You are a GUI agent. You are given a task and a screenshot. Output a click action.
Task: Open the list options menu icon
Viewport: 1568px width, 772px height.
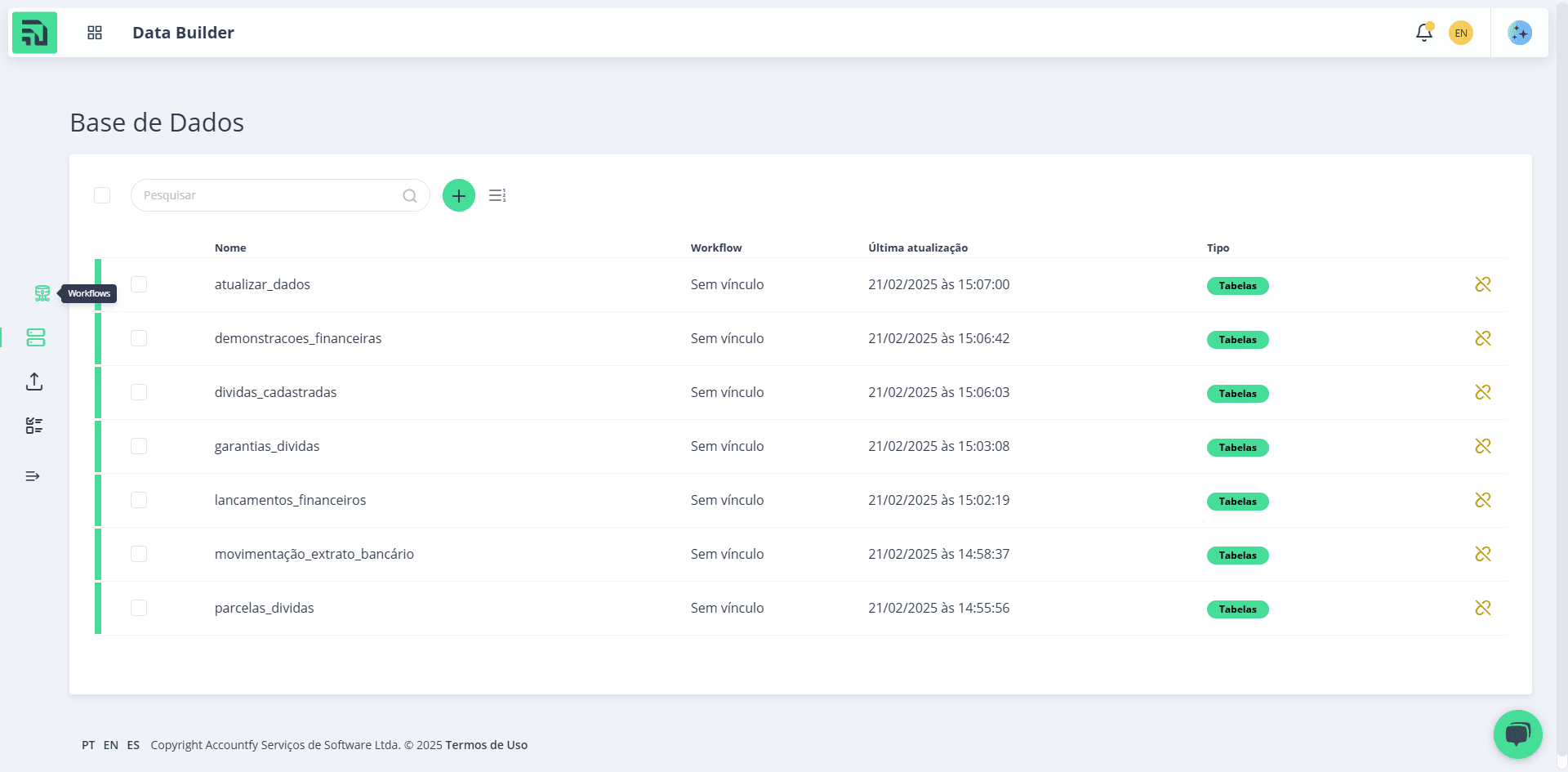point(497,195)
